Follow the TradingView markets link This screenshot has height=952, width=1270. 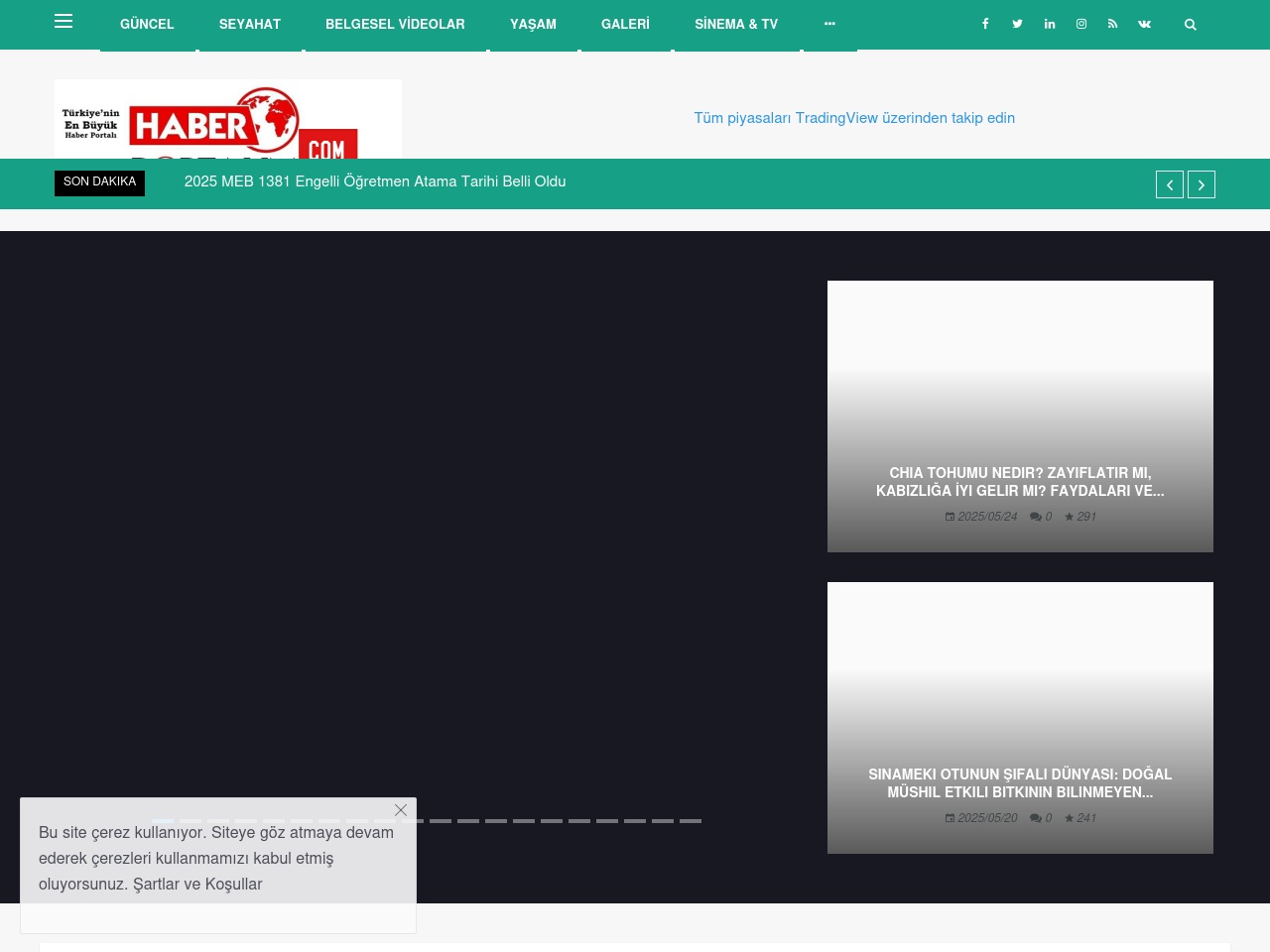click(854, 118)
